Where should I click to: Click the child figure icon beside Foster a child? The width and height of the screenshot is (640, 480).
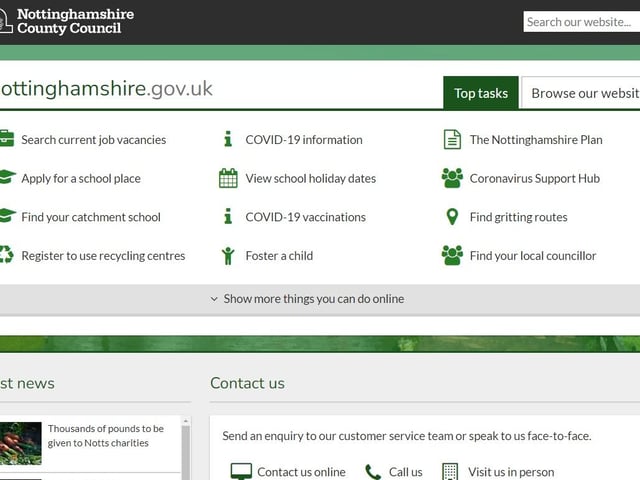pyautogui.click(x=228, y=256)
